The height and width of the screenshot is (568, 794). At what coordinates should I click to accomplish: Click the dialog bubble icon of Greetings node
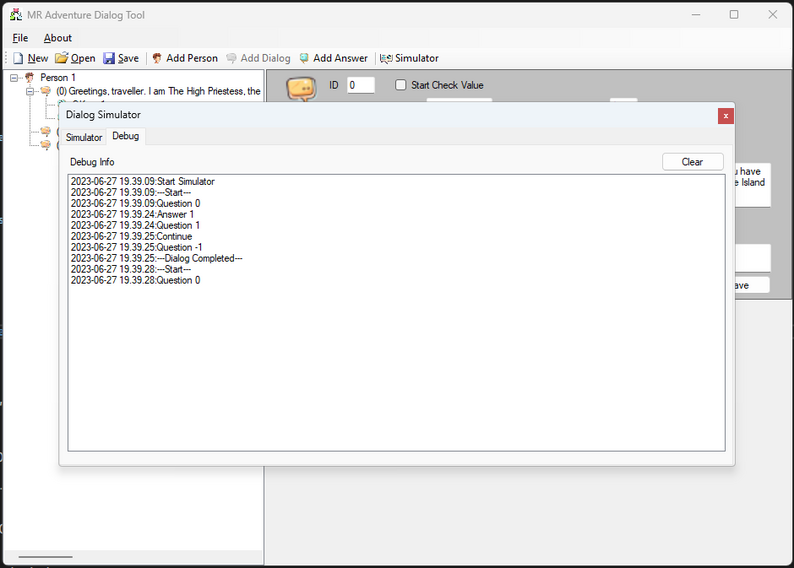click(46, 91)
